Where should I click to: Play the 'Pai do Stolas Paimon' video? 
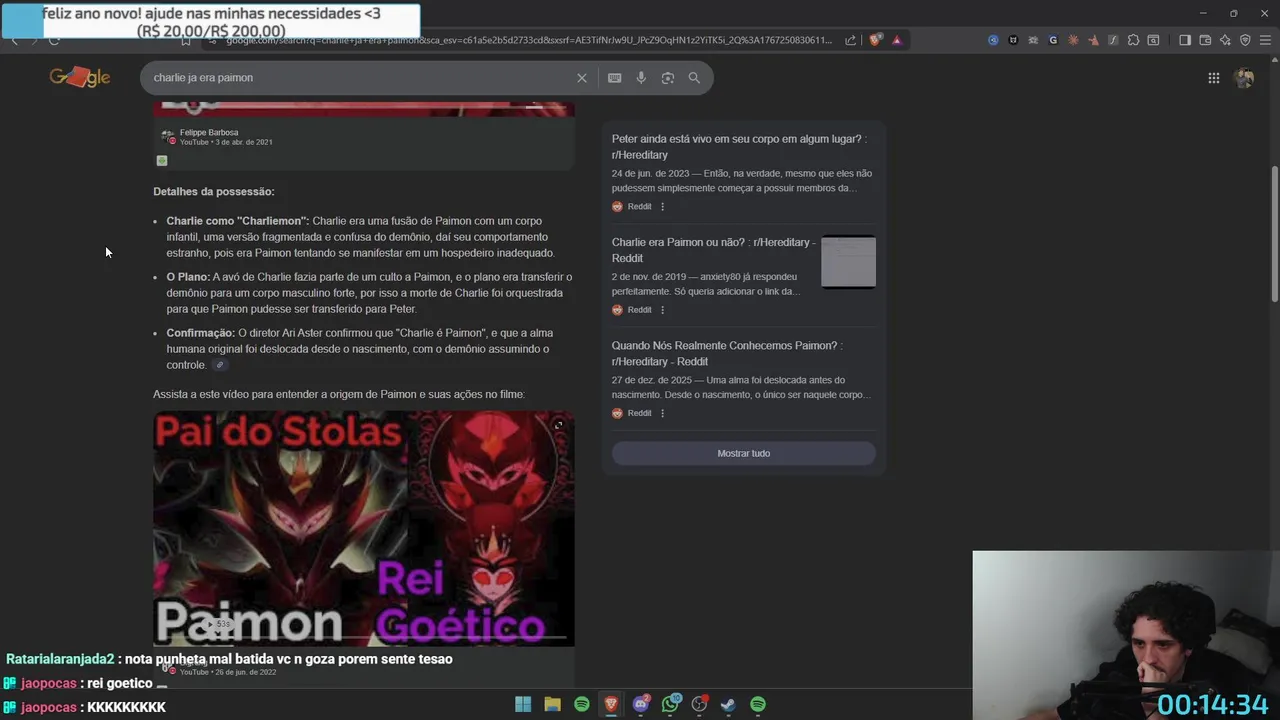click(363, 528)
